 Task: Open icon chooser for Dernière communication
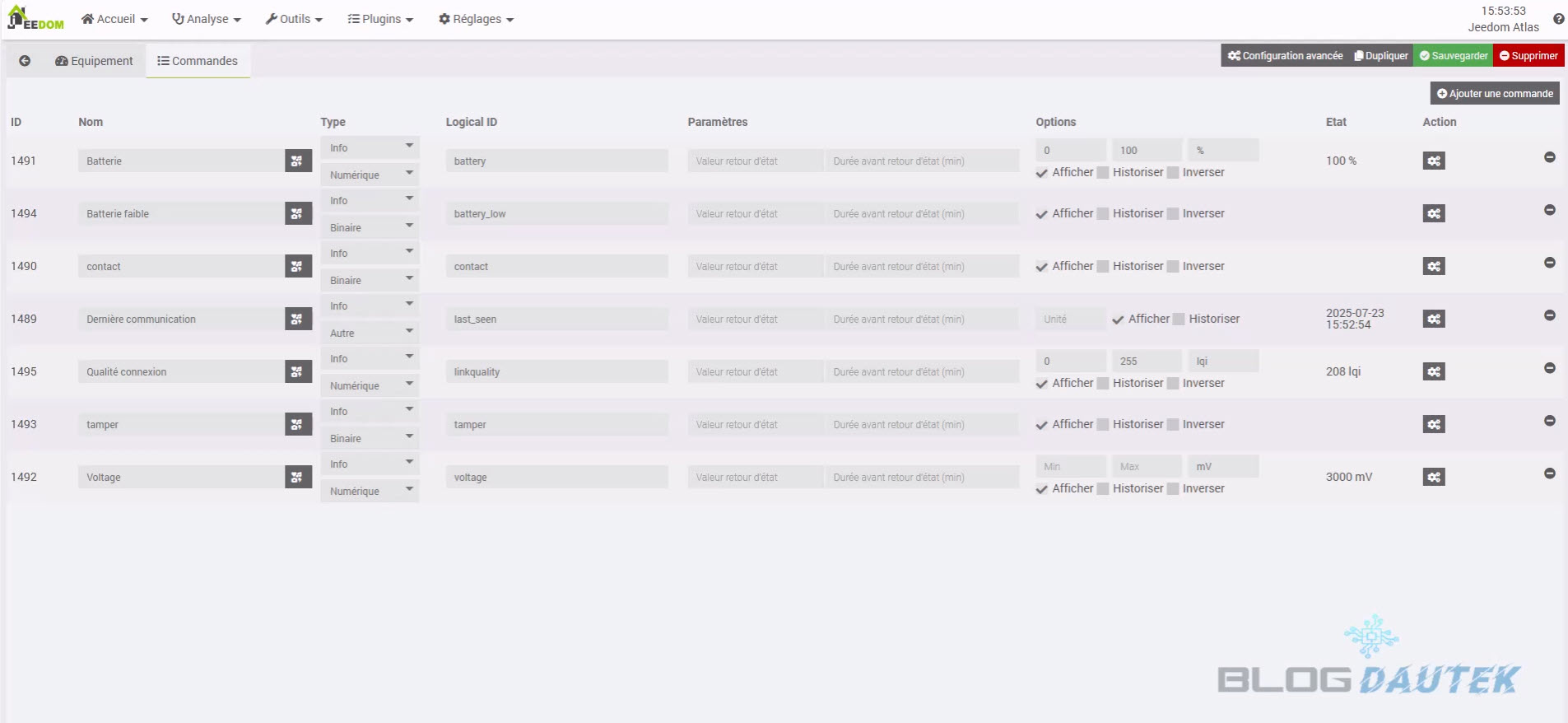(x=297, y=320)
